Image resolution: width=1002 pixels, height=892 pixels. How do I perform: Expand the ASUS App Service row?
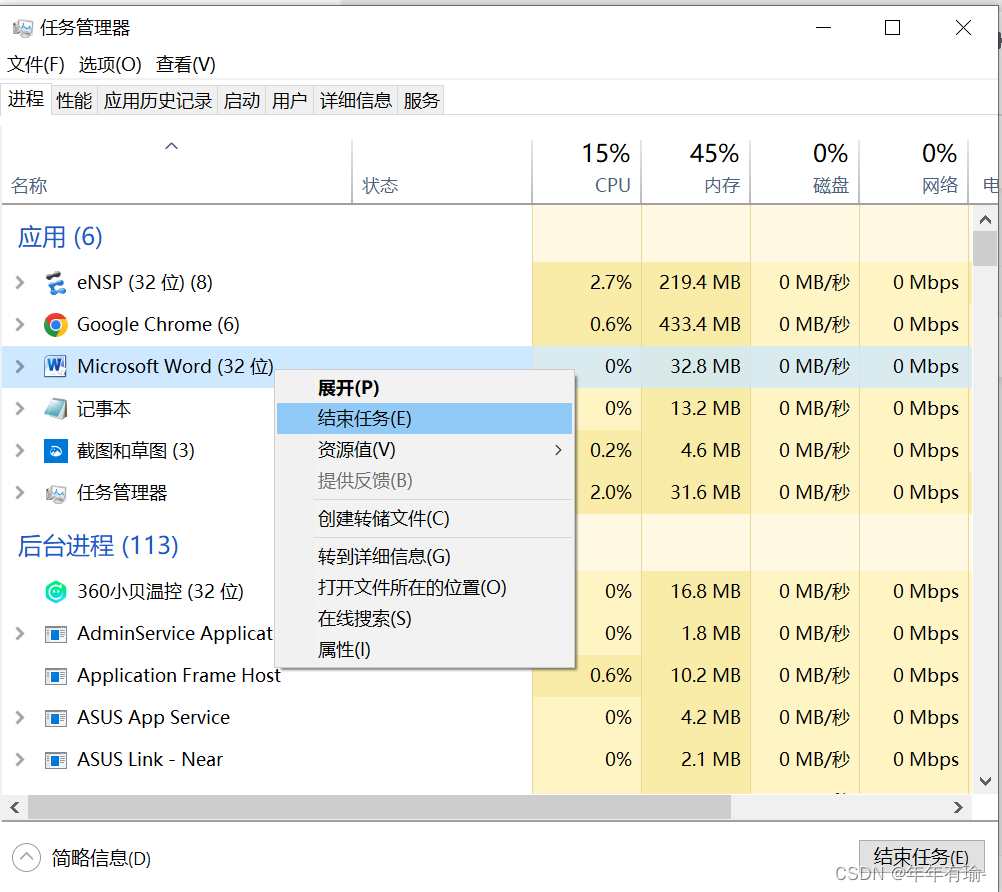point(20,718)
